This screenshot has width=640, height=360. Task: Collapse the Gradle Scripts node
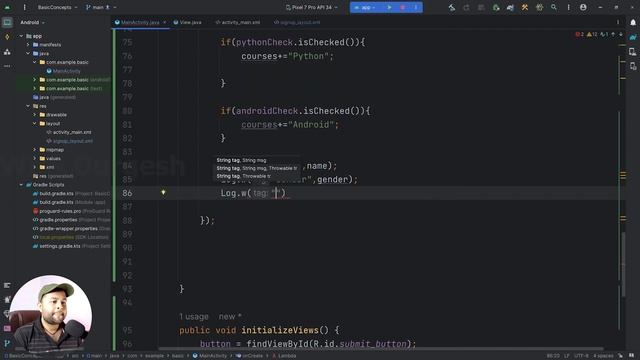[21, 185]
